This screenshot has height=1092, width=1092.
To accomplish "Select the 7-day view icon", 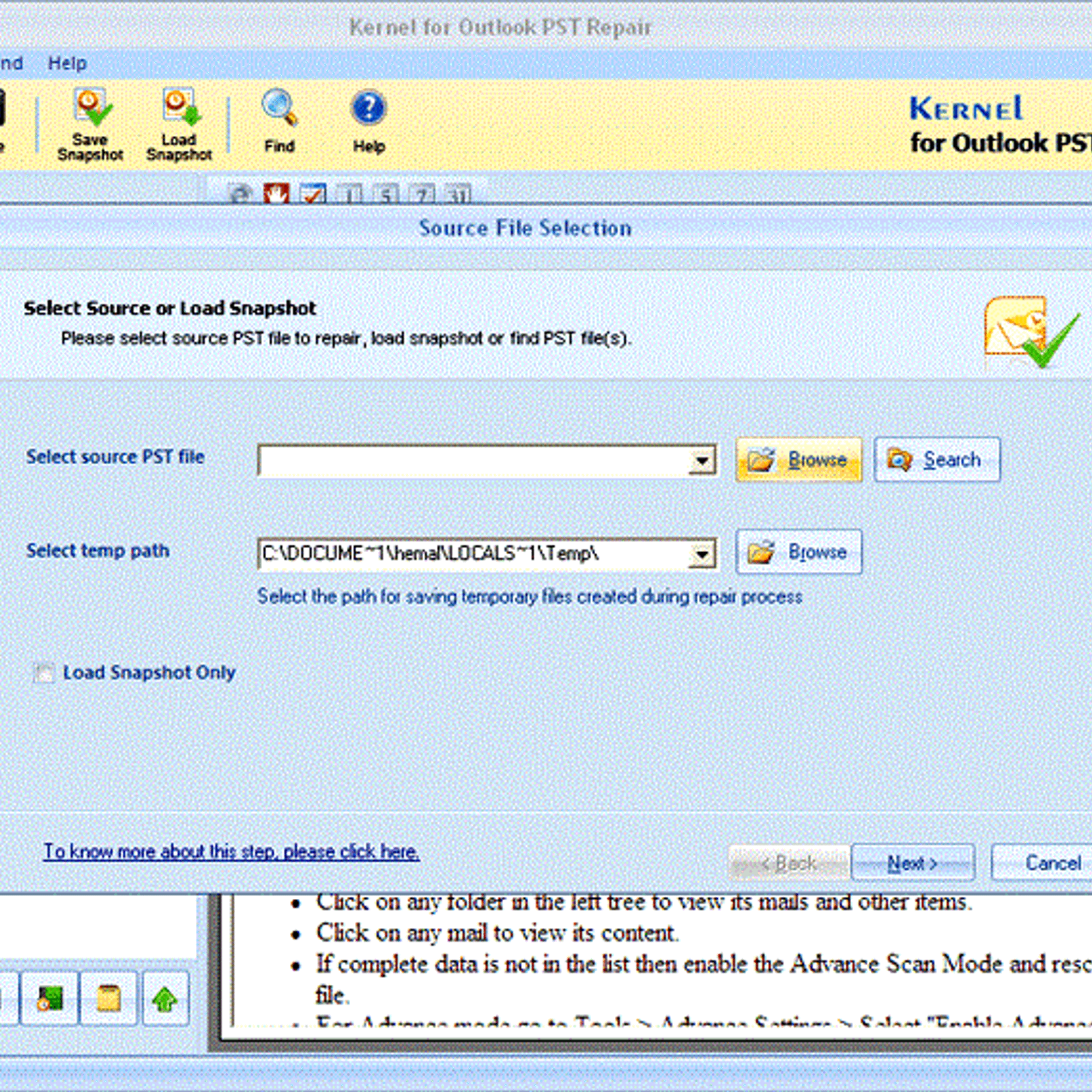I will click(x=422, y=195).
